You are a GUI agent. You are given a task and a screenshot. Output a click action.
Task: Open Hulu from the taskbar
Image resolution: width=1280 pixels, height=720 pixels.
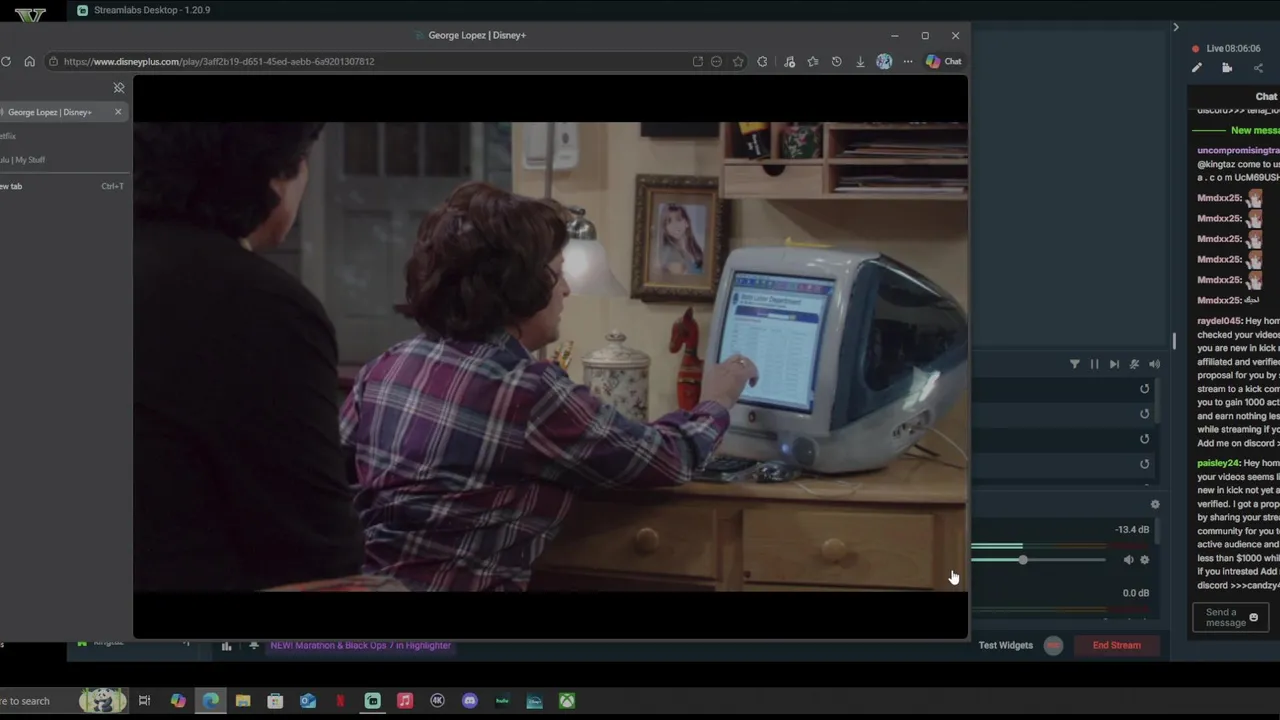pyautogui.click(x=502, y=701)
